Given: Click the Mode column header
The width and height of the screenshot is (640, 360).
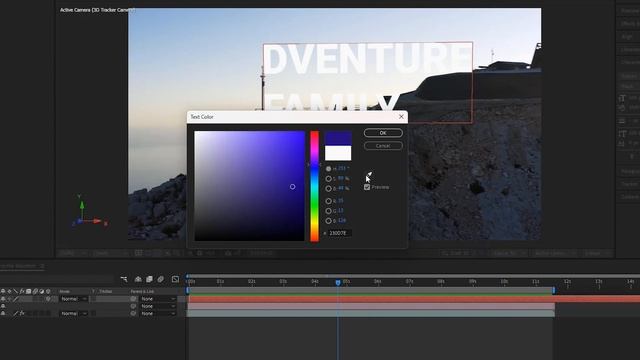Looking at the screenshot, I should 64,291.
